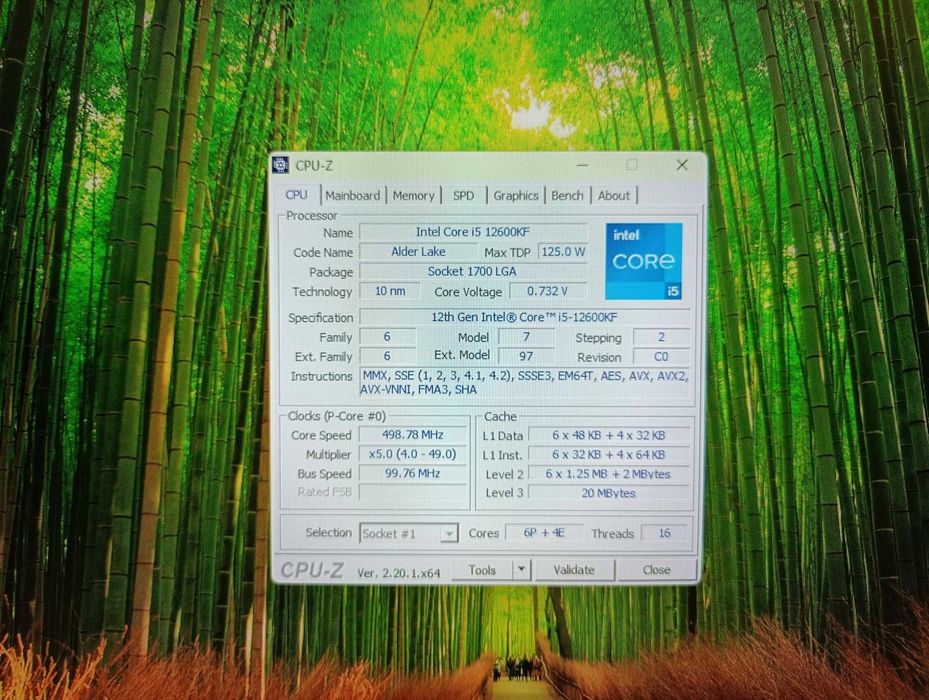Click the Cores value 6P + 4E

[x=544, y=533]
